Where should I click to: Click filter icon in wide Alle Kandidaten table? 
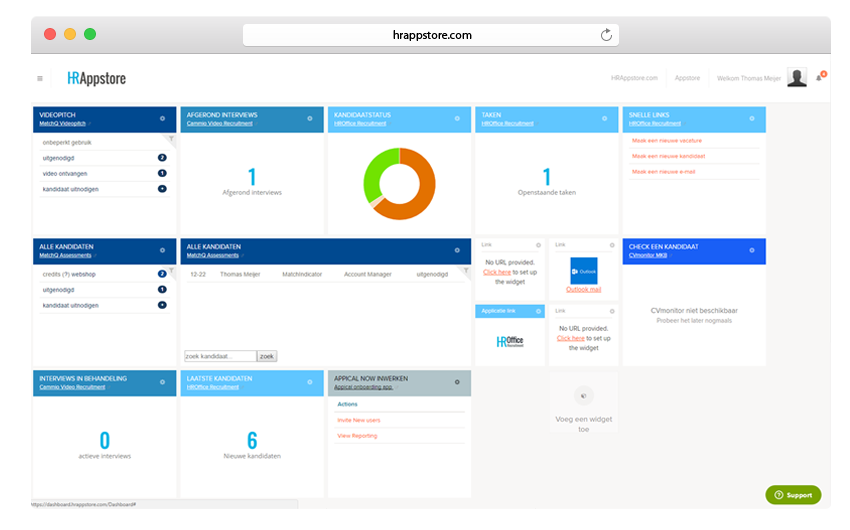pos(466,270)
